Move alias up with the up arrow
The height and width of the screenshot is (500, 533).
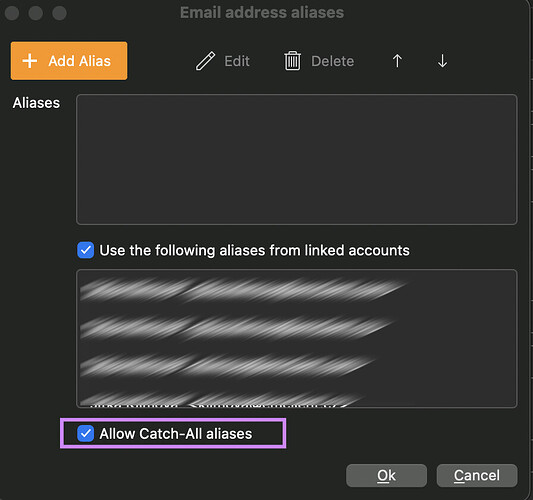click(397, 61)
